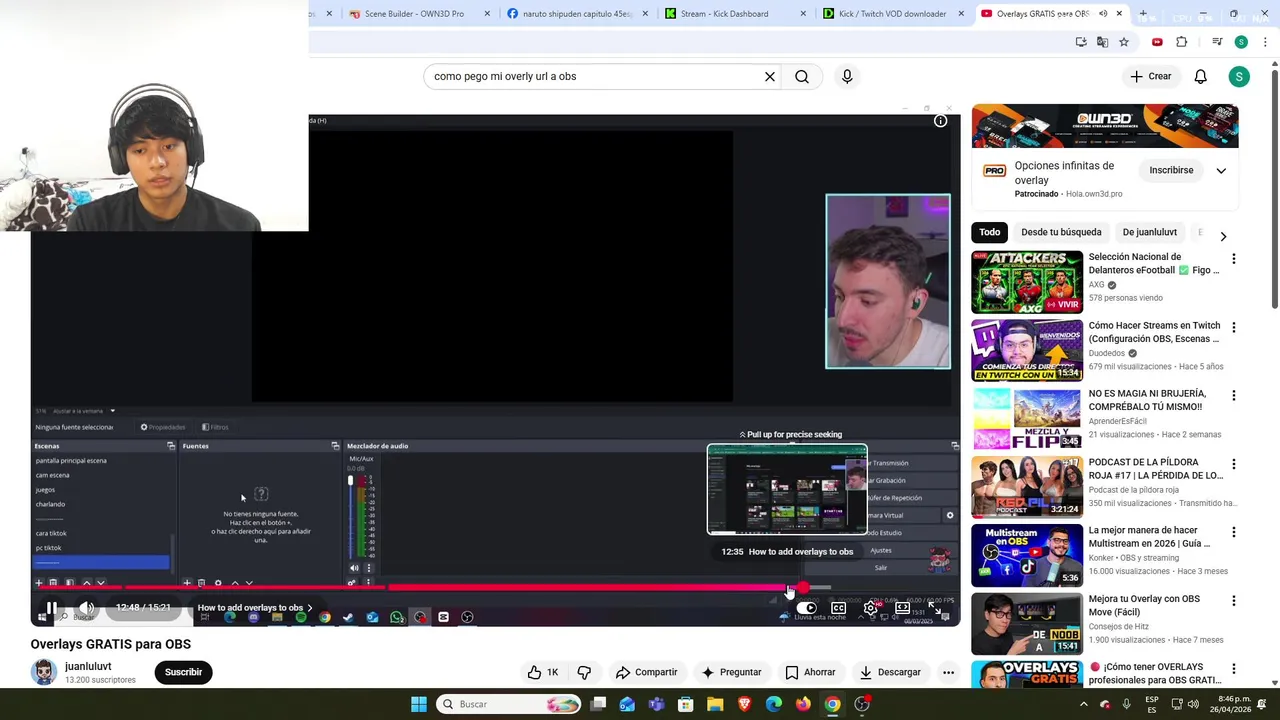Open 'La mejor manera de hacer Multistream' video
Viewport: 1280px width, 720px height.
(x=1027, y=555)
